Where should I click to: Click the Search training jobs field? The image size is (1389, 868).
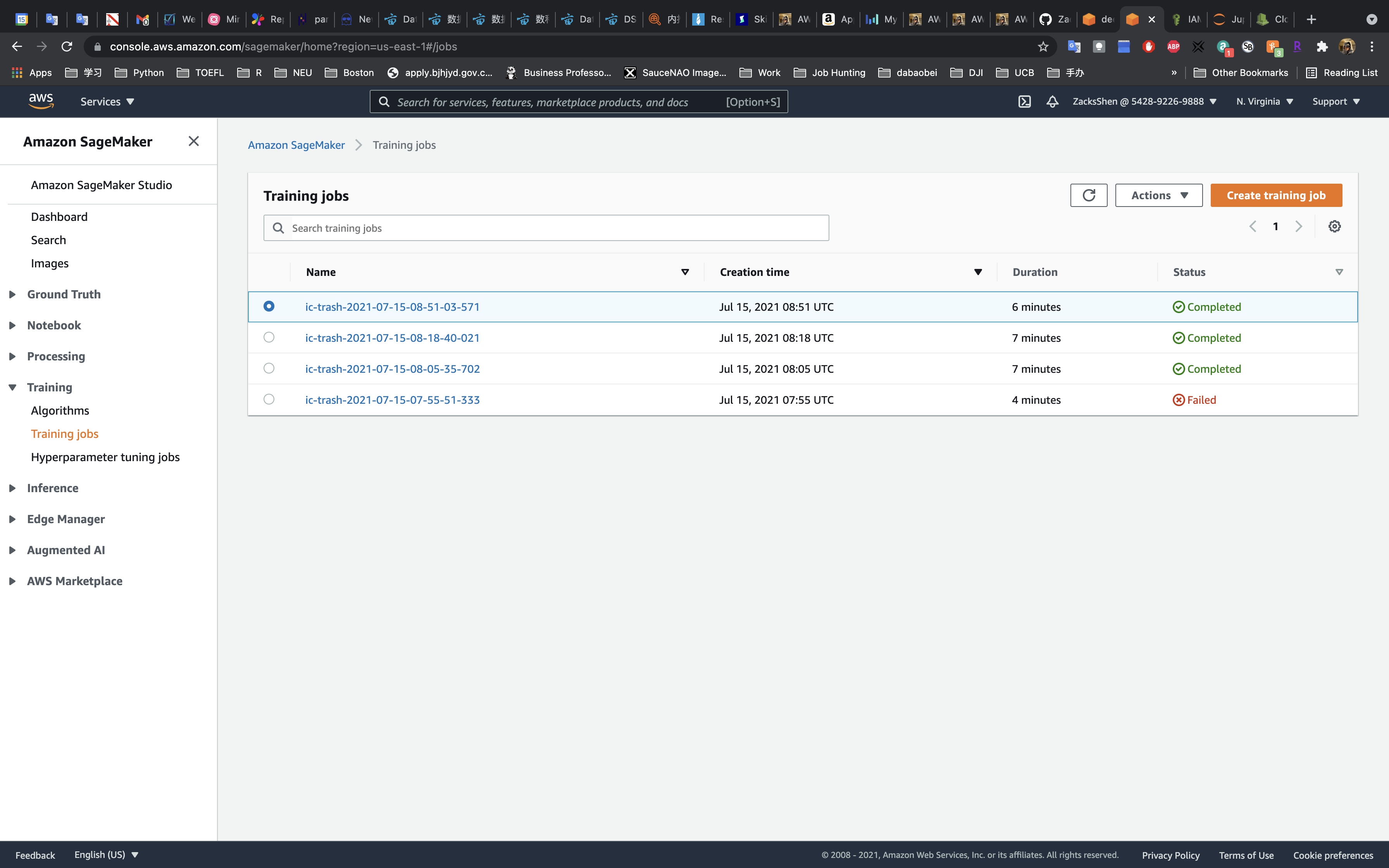click(x=554, y=228)
